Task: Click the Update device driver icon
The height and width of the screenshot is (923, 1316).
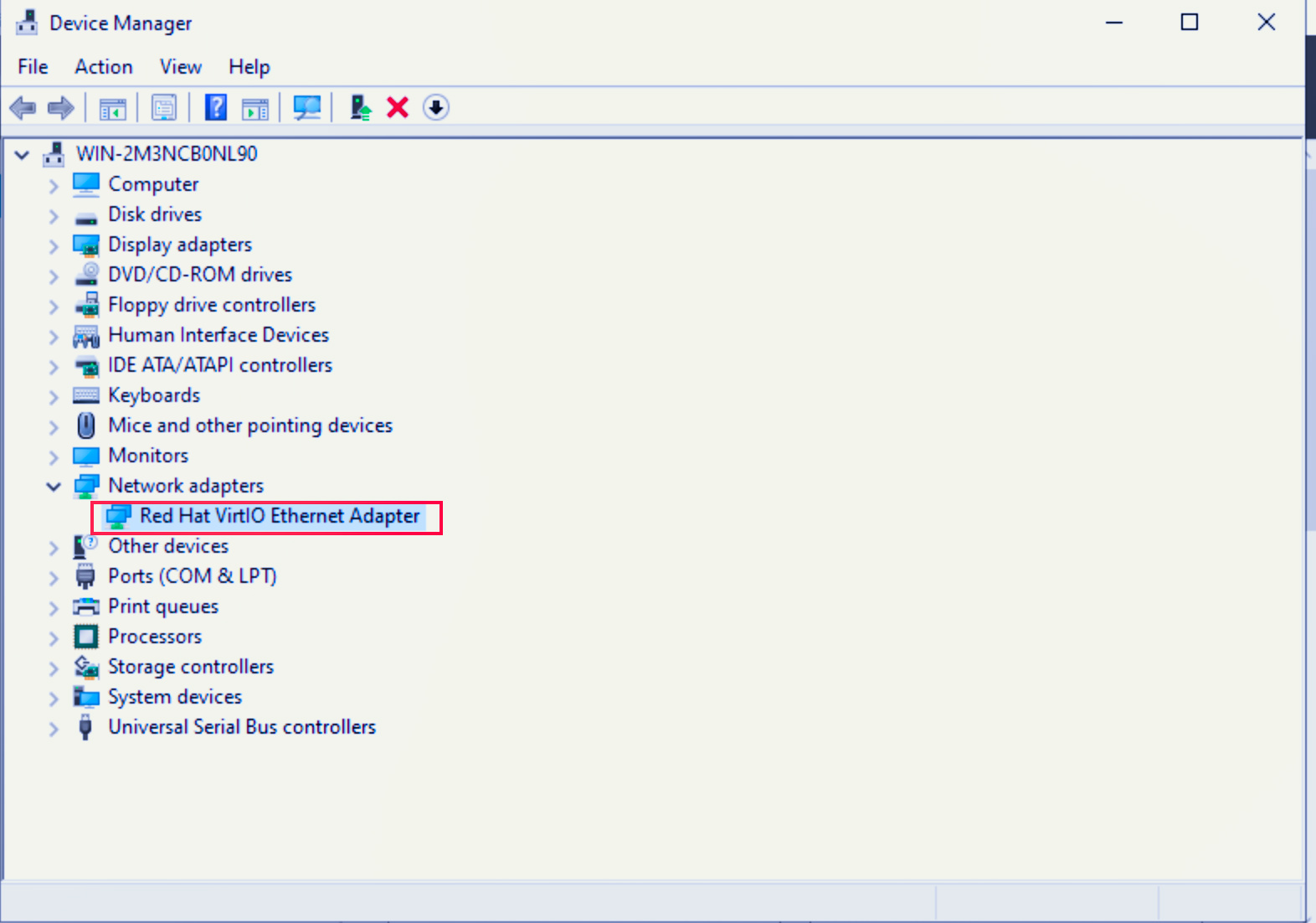Action: [360, 107]
